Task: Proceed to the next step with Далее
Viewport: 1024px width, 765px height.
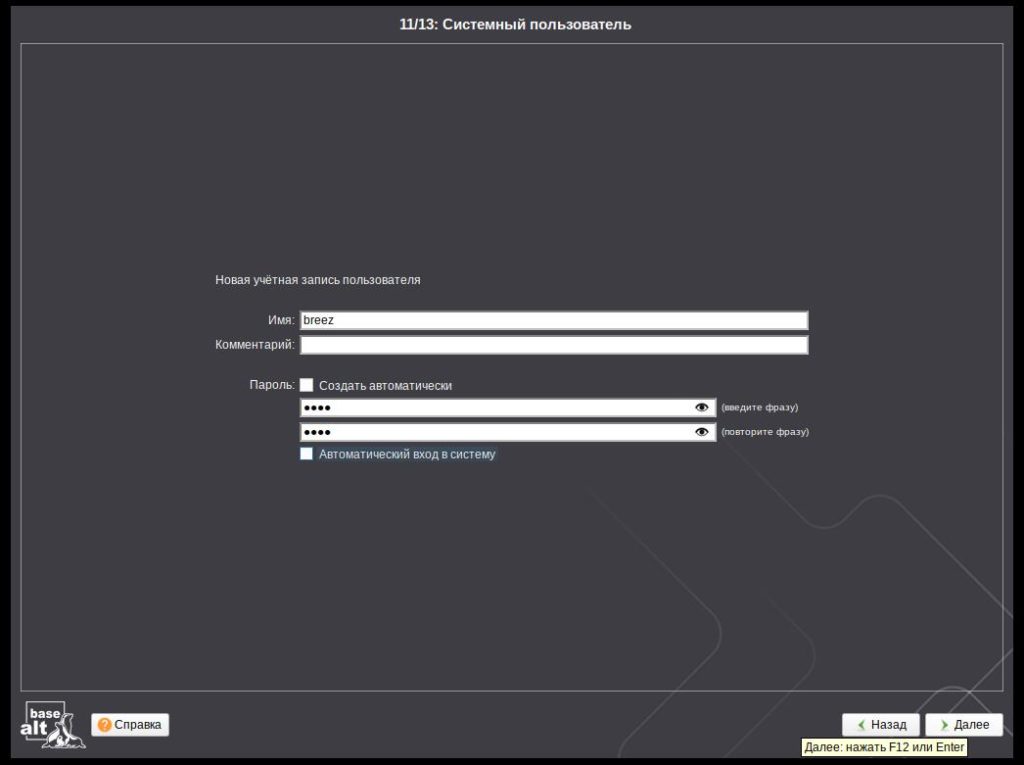Action: (x=964, y=725)
